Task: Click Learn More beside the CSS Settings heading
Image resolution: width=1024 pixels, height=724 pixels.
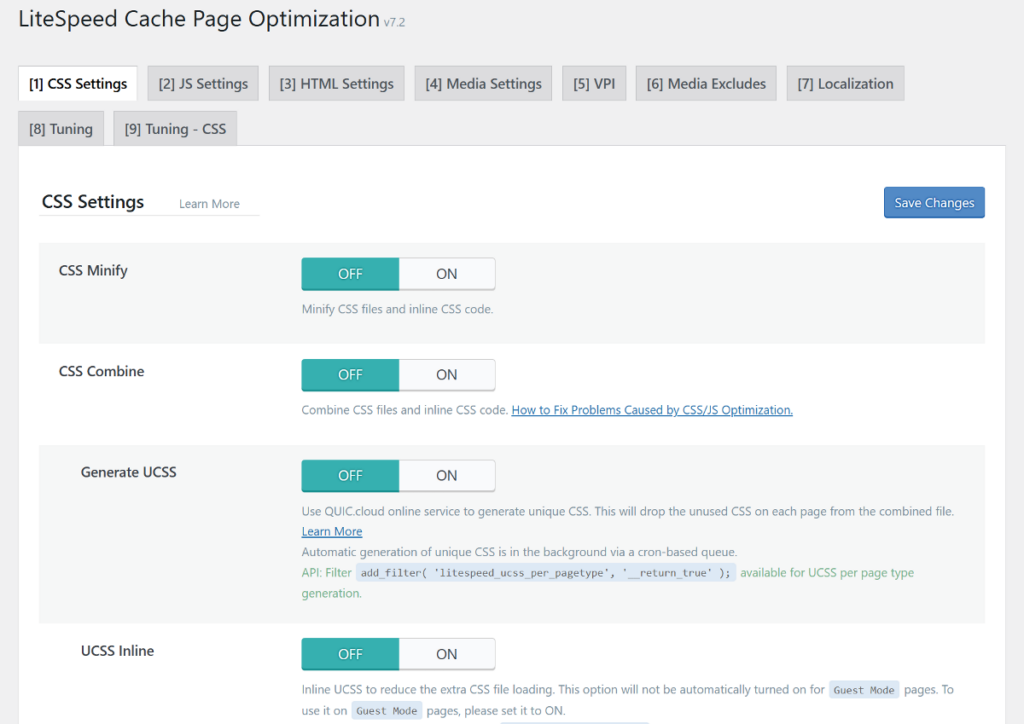Action: click(x=208, y=203)
